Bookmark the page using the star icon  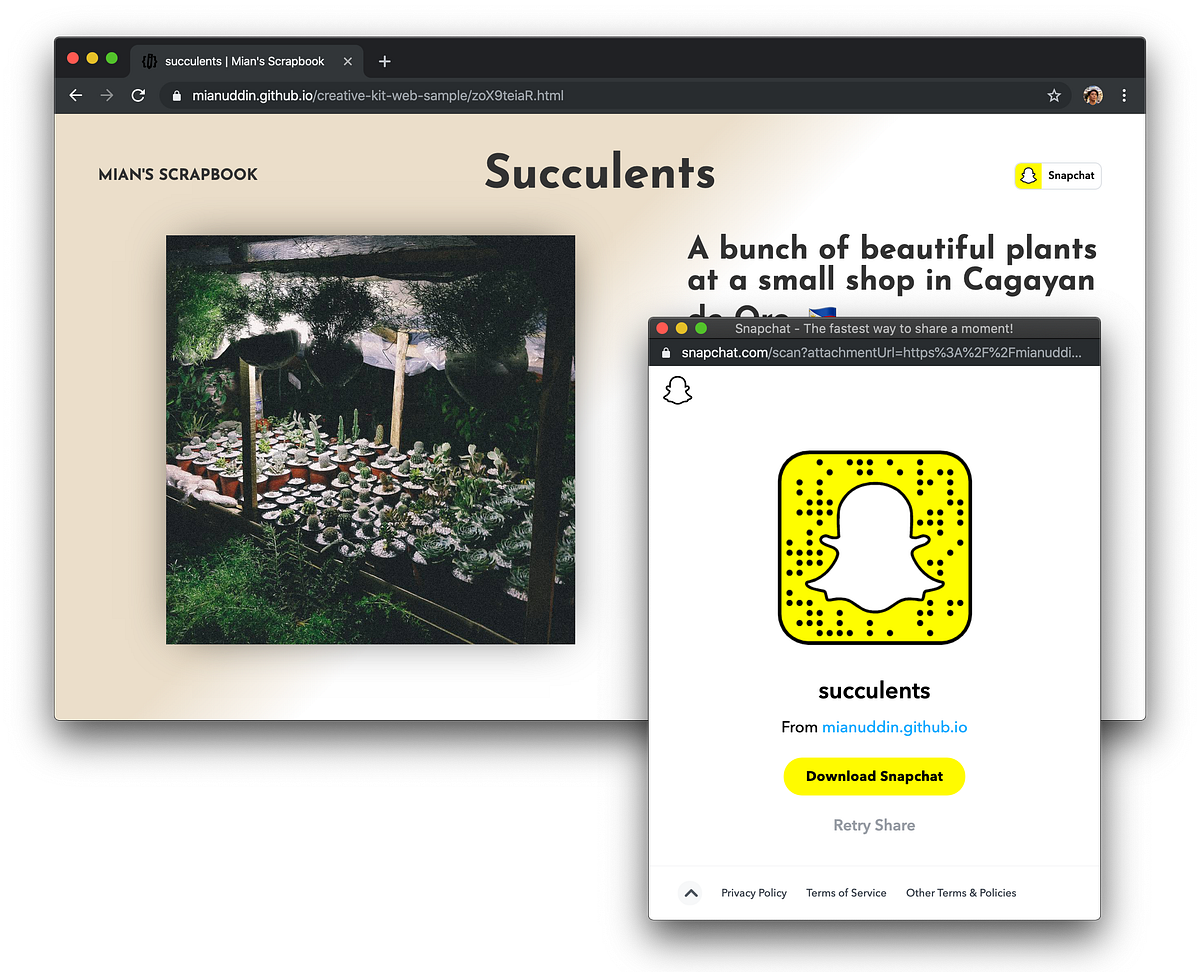pos(1054,95)
